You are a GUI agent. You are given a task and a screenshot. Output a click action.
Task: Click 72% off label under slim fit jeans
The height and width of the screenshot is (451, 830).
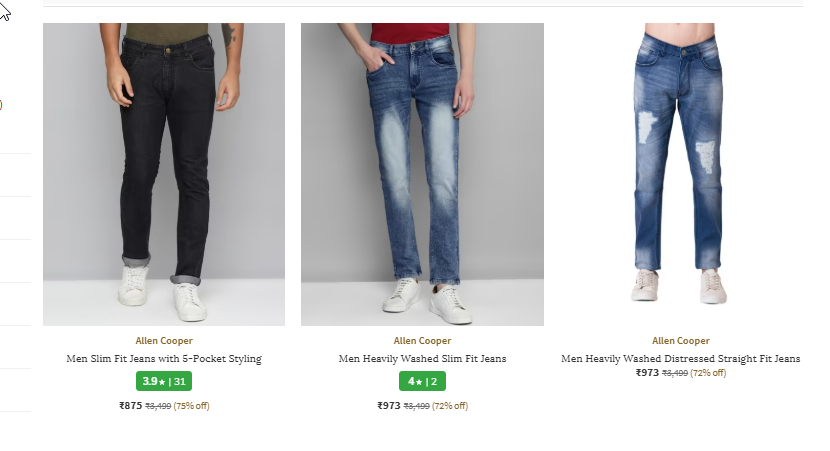click(x=450, y=406)
